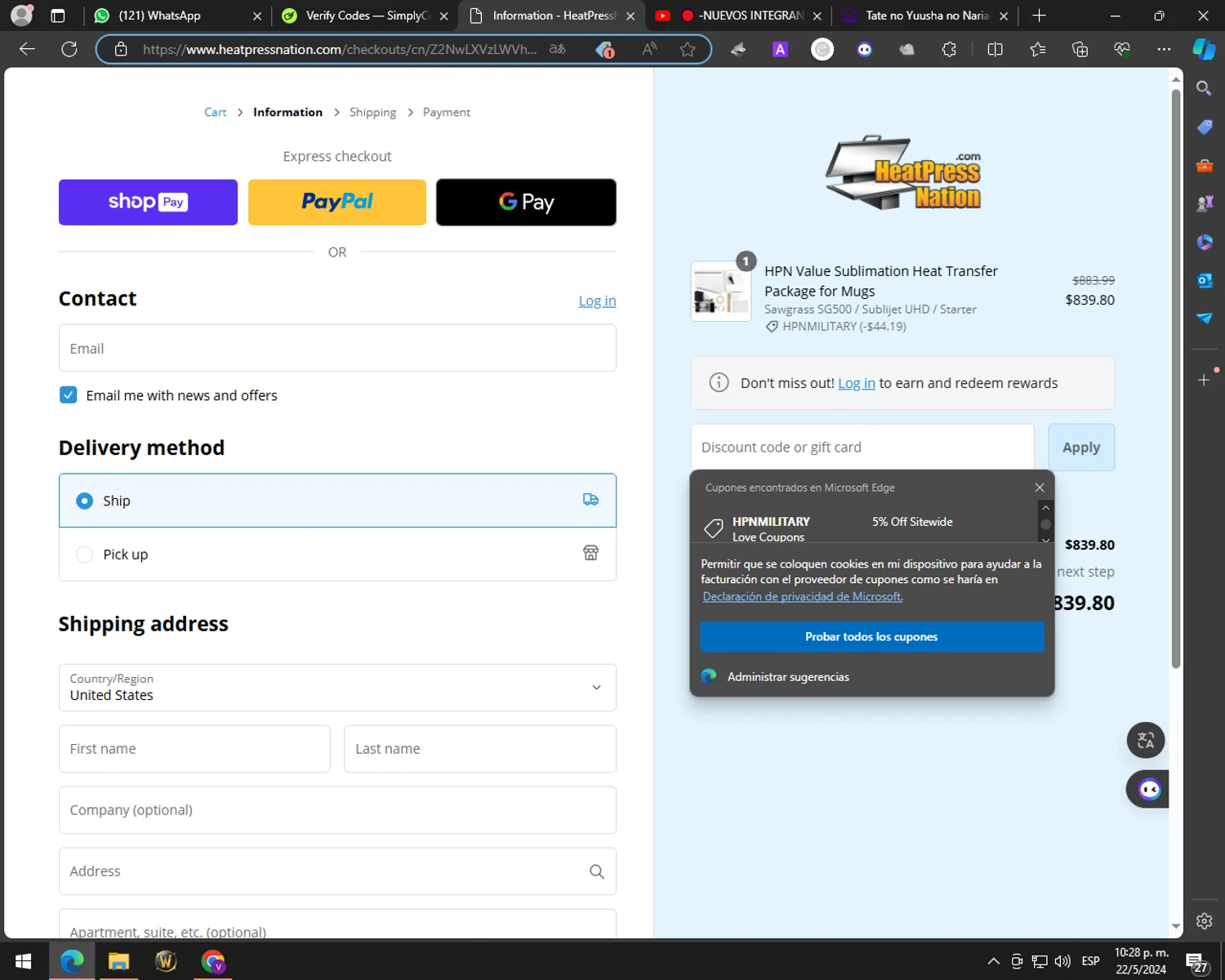The width and height of the screenshot is (1225, 980).
Task: Focus the Company (optional) field
Action: [x=337, y=810]
